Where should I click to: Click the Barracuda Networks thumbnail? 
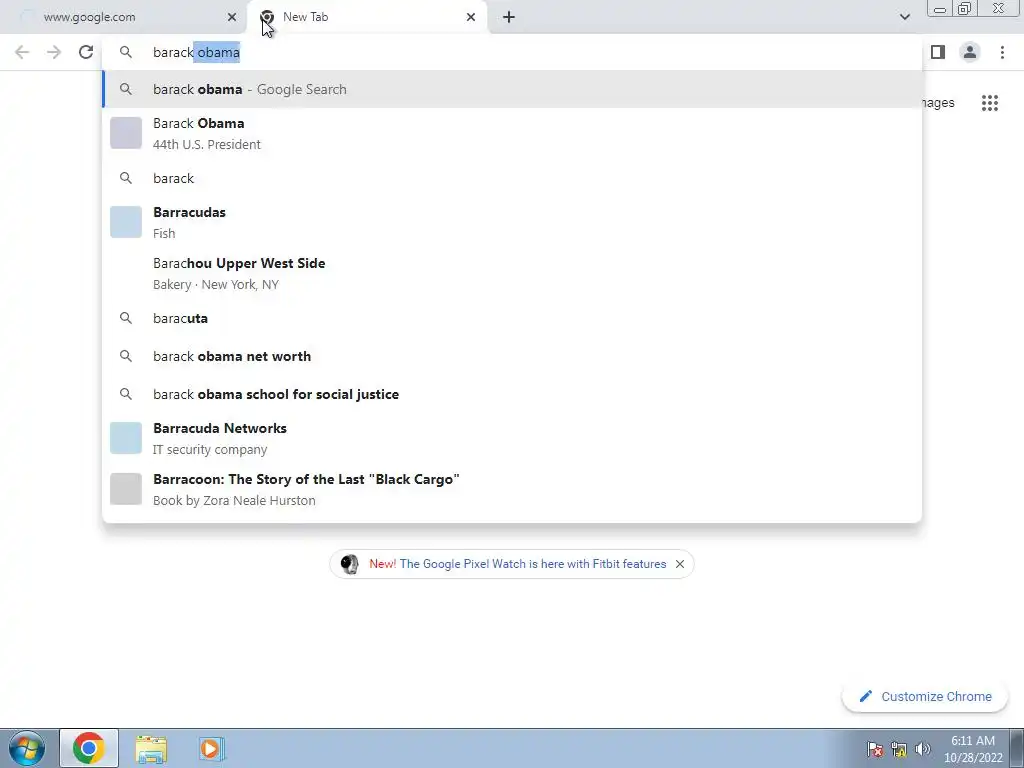[126, 438]
